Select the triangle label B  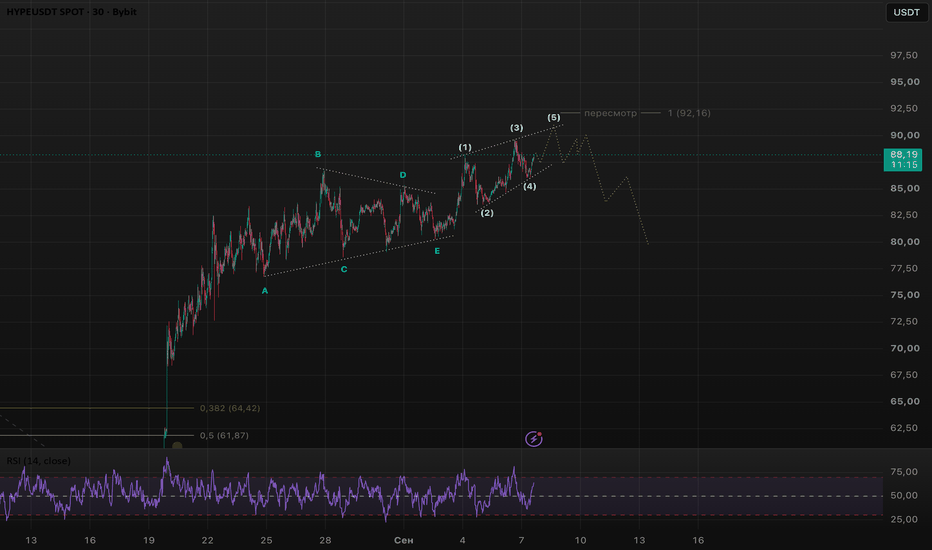click(318, 155)
